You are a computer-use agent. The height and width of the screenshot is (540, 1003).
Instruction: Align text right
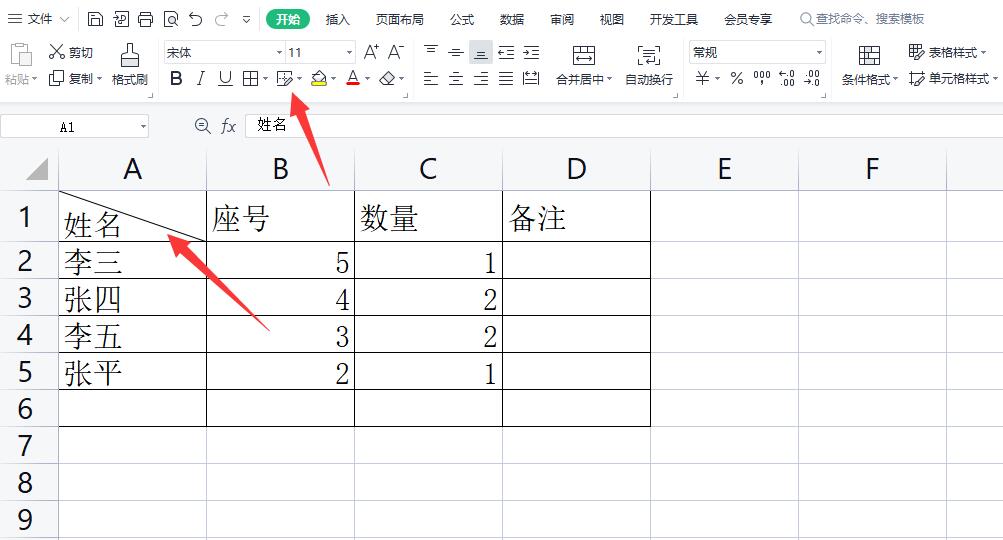point(480,79)
